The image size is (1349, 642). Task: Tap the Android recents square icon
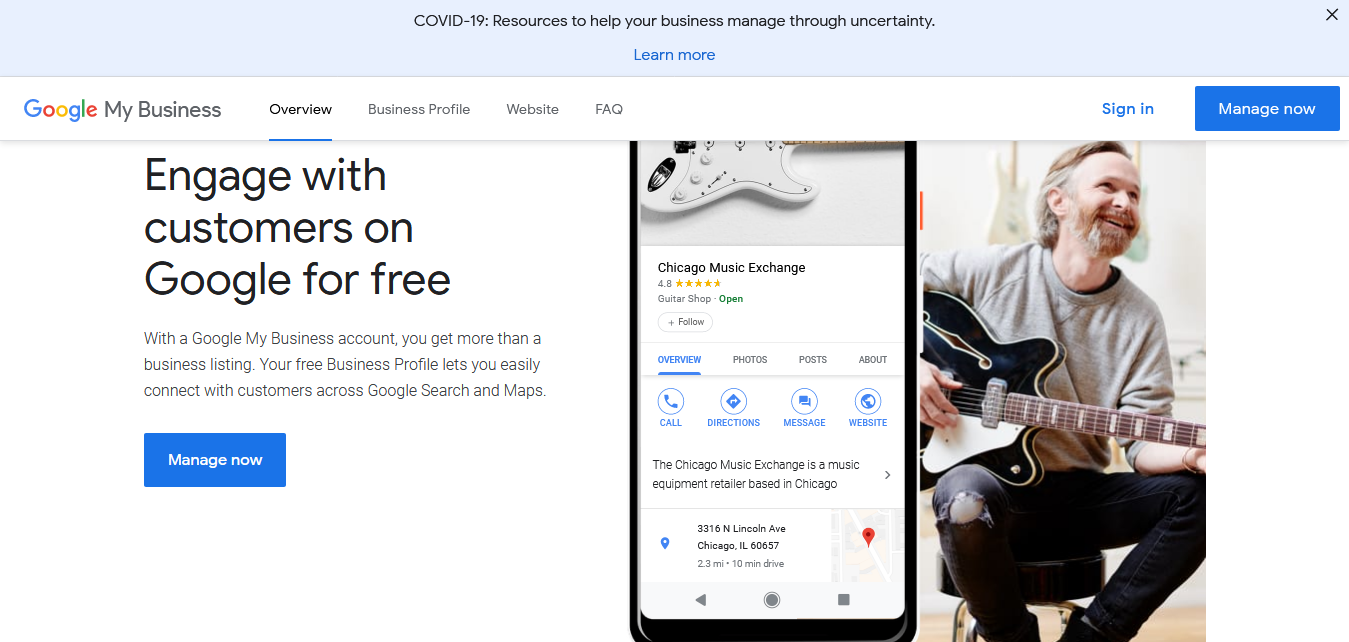[843, 600]
